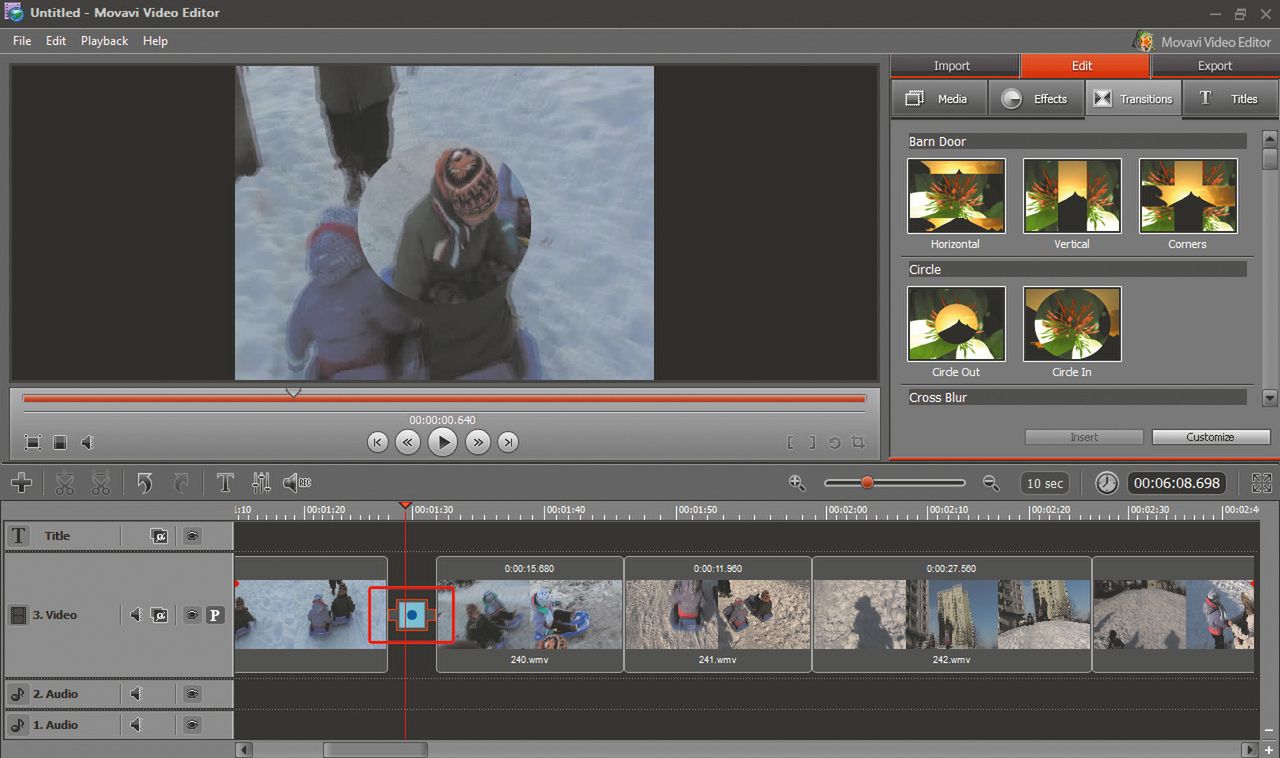Open the File menu
The width and height of the screenshot is (1280, 758).
coord(22,41)
